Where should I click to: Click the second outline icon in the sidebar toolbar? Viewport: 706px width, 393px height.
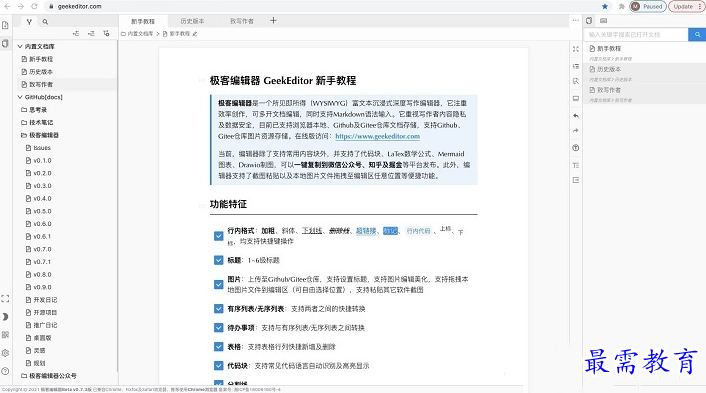[91, 34]
